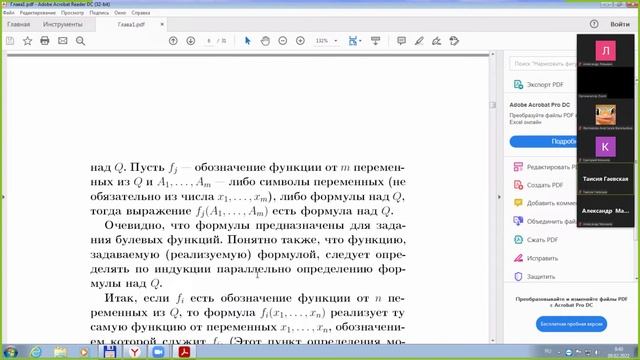Zoom in with the plus icon
This screenshot has height=360, width=640.
click(x=300, y=41)
